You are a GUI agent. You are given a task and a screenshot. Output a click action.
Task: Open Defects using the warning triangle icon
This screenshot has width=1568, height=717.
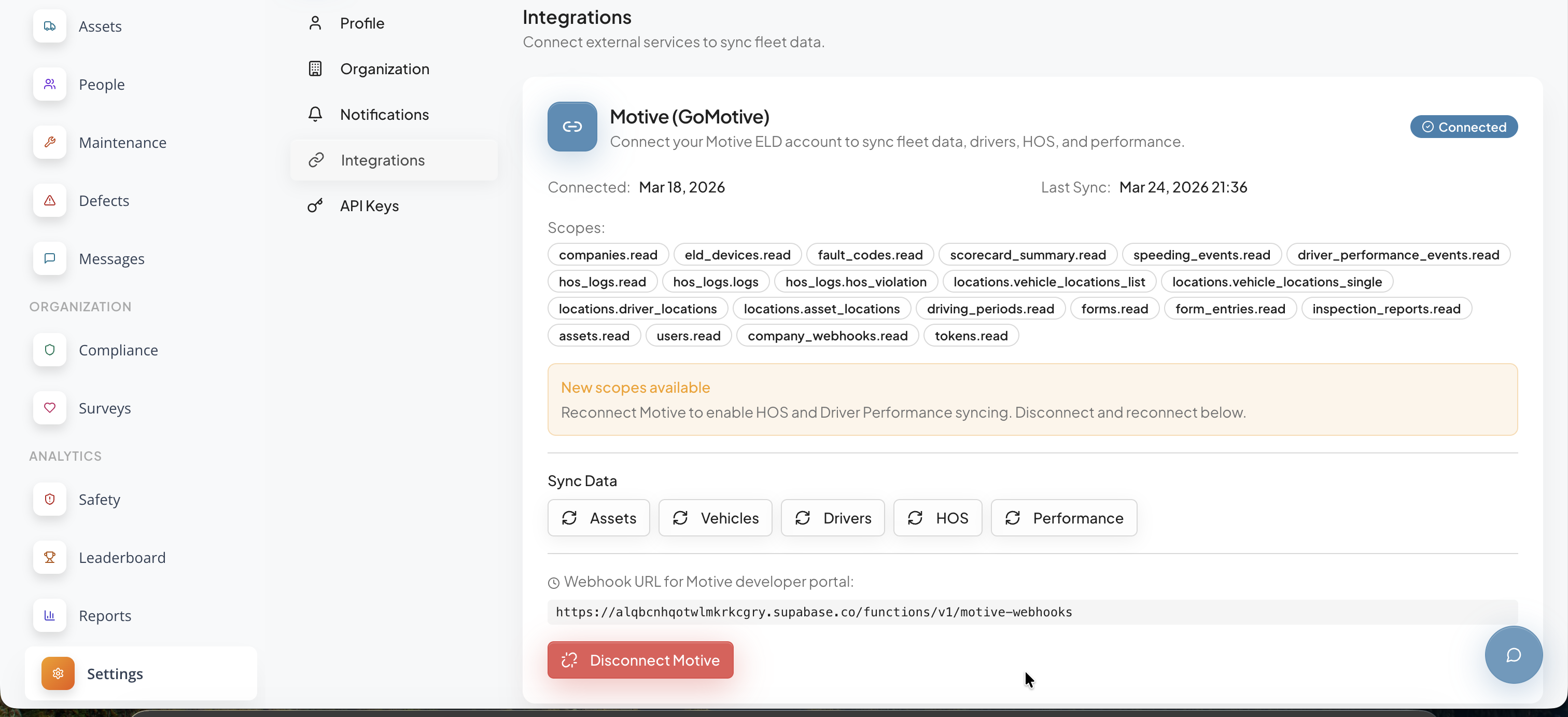pos(50,200)
